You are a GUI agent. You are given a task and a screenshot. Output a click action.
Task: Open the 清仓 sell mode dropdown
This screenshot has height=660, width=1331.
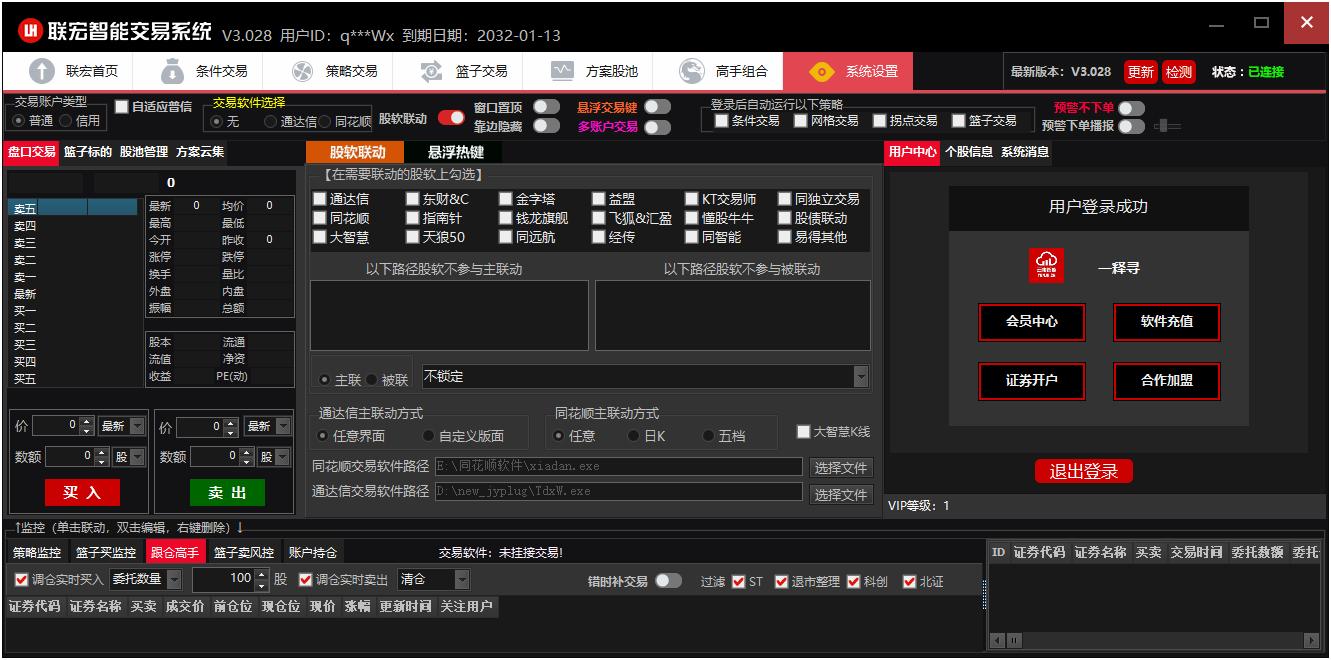461,579
